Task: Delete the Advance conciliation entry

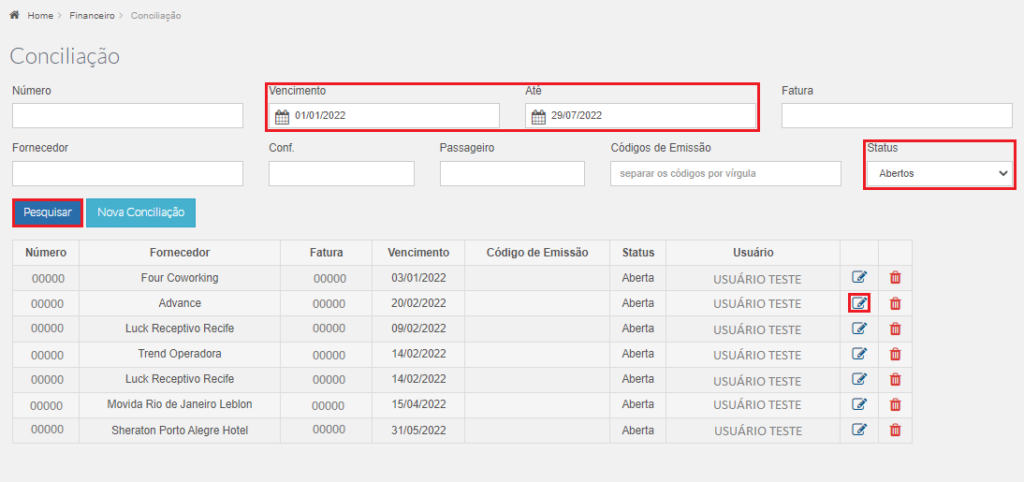Action: tap(895, 303)
